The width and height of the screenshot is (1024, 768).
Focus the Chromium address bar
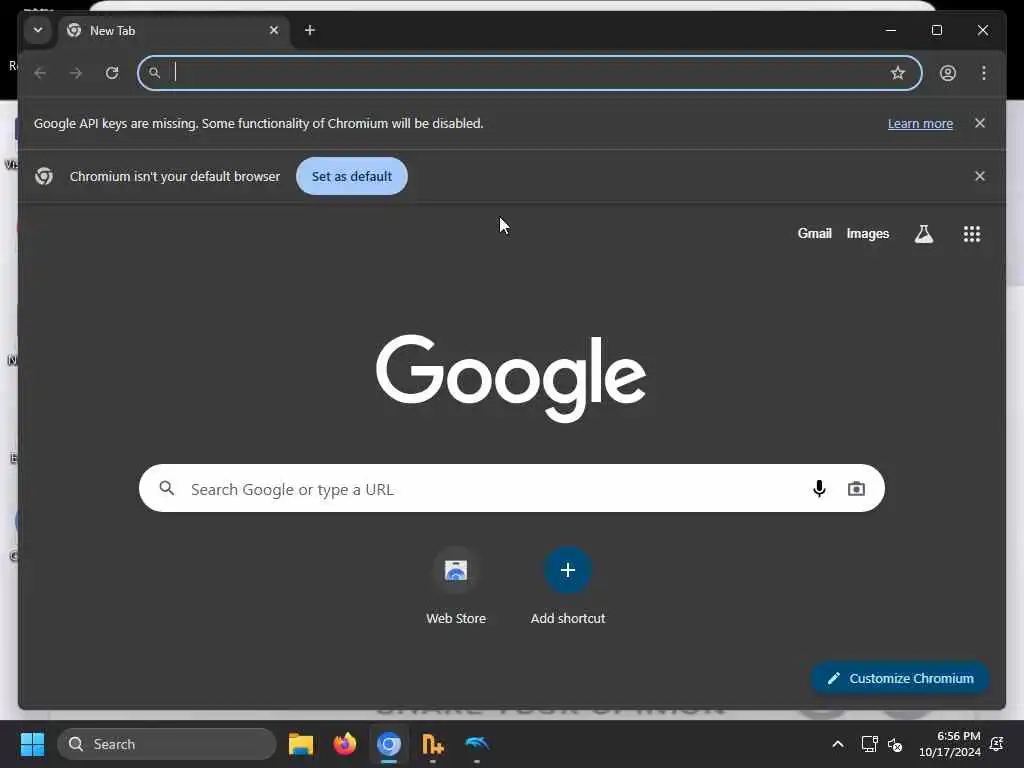tap(530, 73)
